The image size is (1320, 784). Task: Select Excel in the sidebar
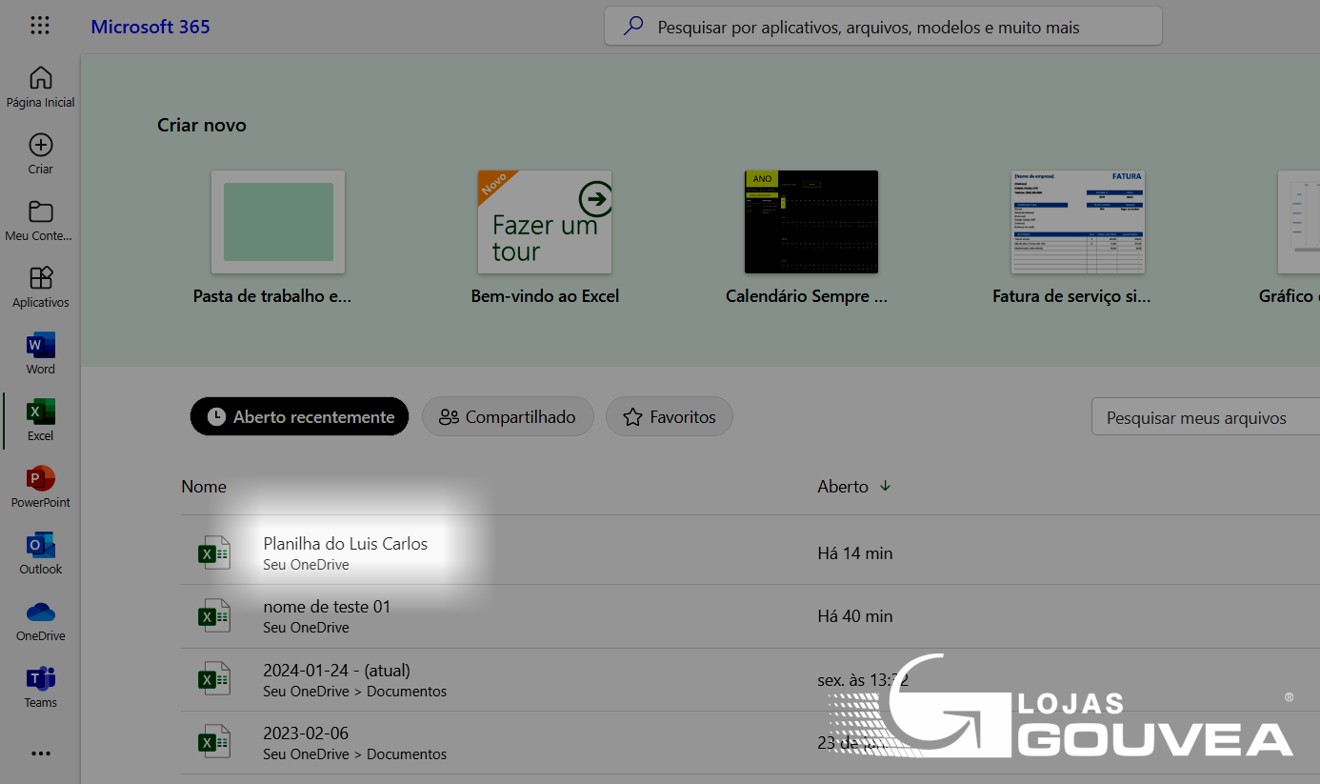tap(40, 420)
